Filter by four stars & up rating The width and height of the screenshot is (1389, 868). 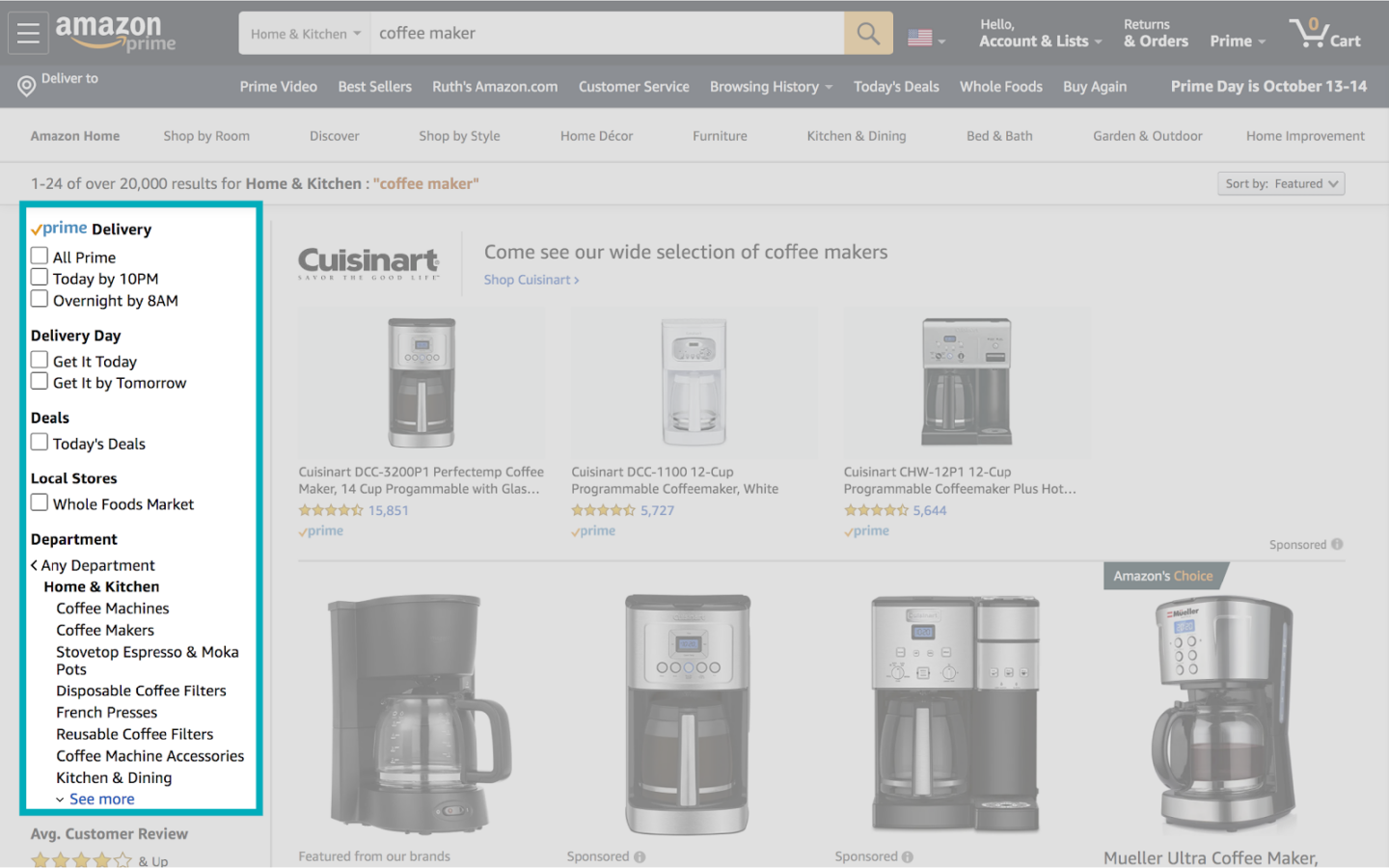coord(82,859)
